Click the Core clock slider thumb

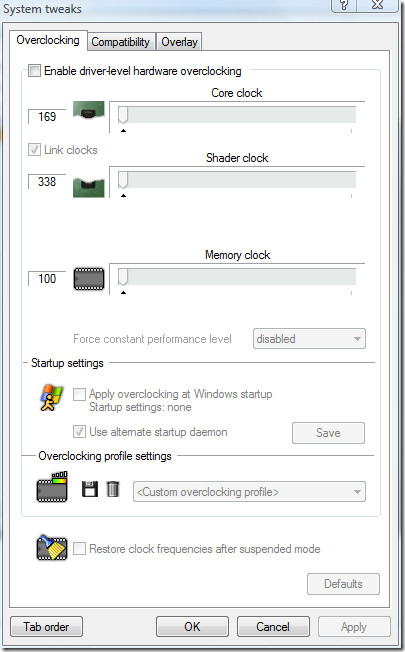click(x=123, y=115)
